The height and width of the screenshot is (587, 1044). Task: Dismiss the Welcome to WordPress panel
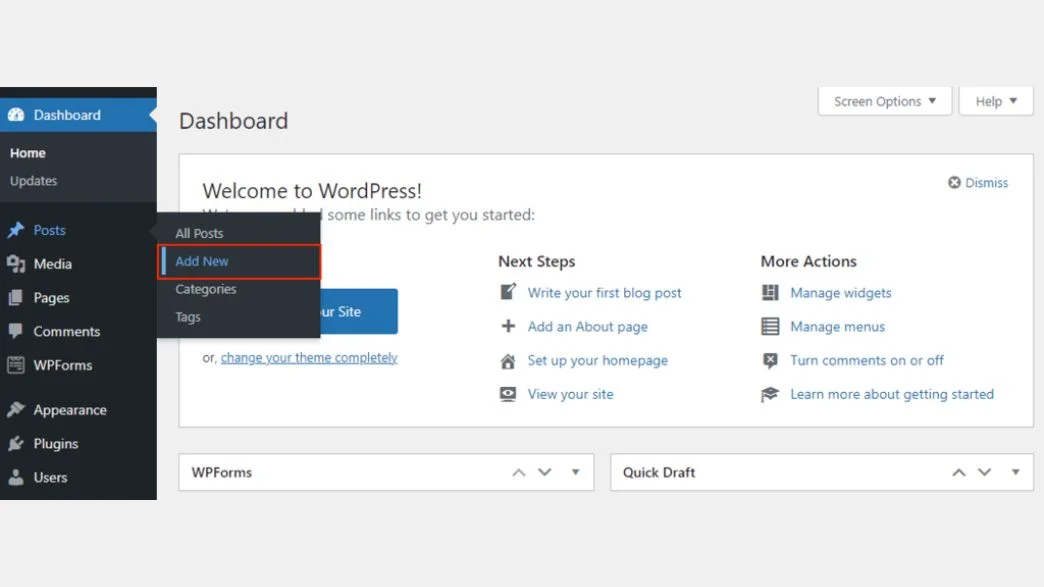[x=977, y=182]
